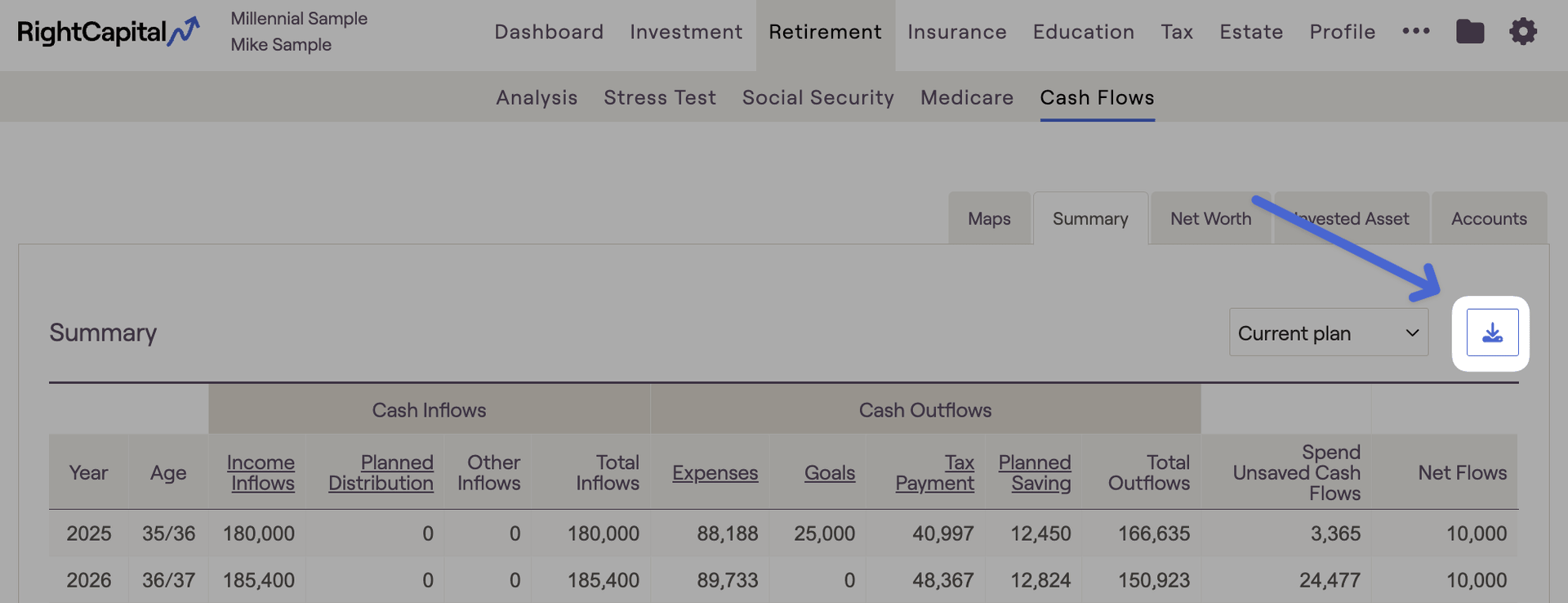This screenshot has width=1568, height=603.
Task: Click the Income Inflows column link
Action: click(x=261, y=472)
